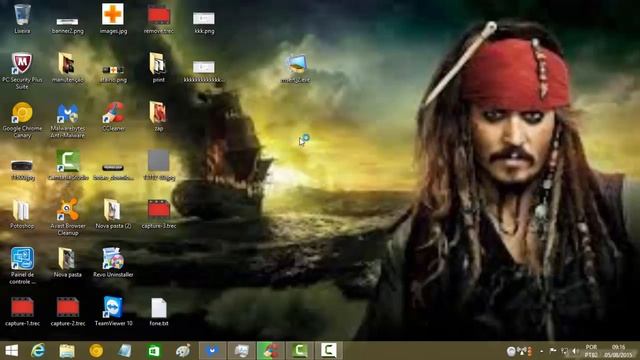
Task: Switch to green Camtasia Studio taskbar button
Action: tap(300, 351)
